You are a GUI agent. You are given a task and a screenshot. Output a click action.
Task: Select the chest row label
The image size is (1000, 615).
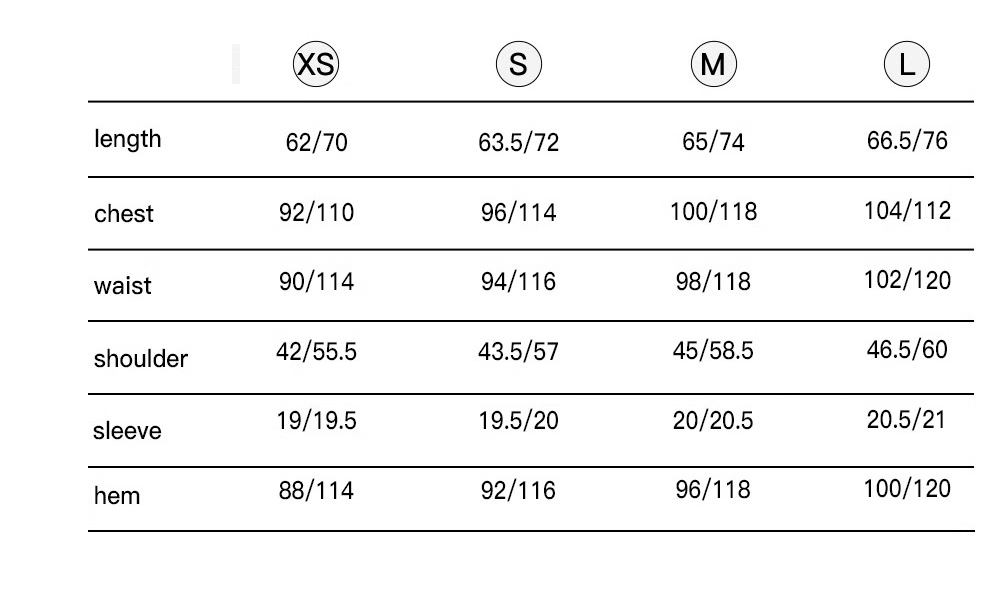[x=124, y=214]
